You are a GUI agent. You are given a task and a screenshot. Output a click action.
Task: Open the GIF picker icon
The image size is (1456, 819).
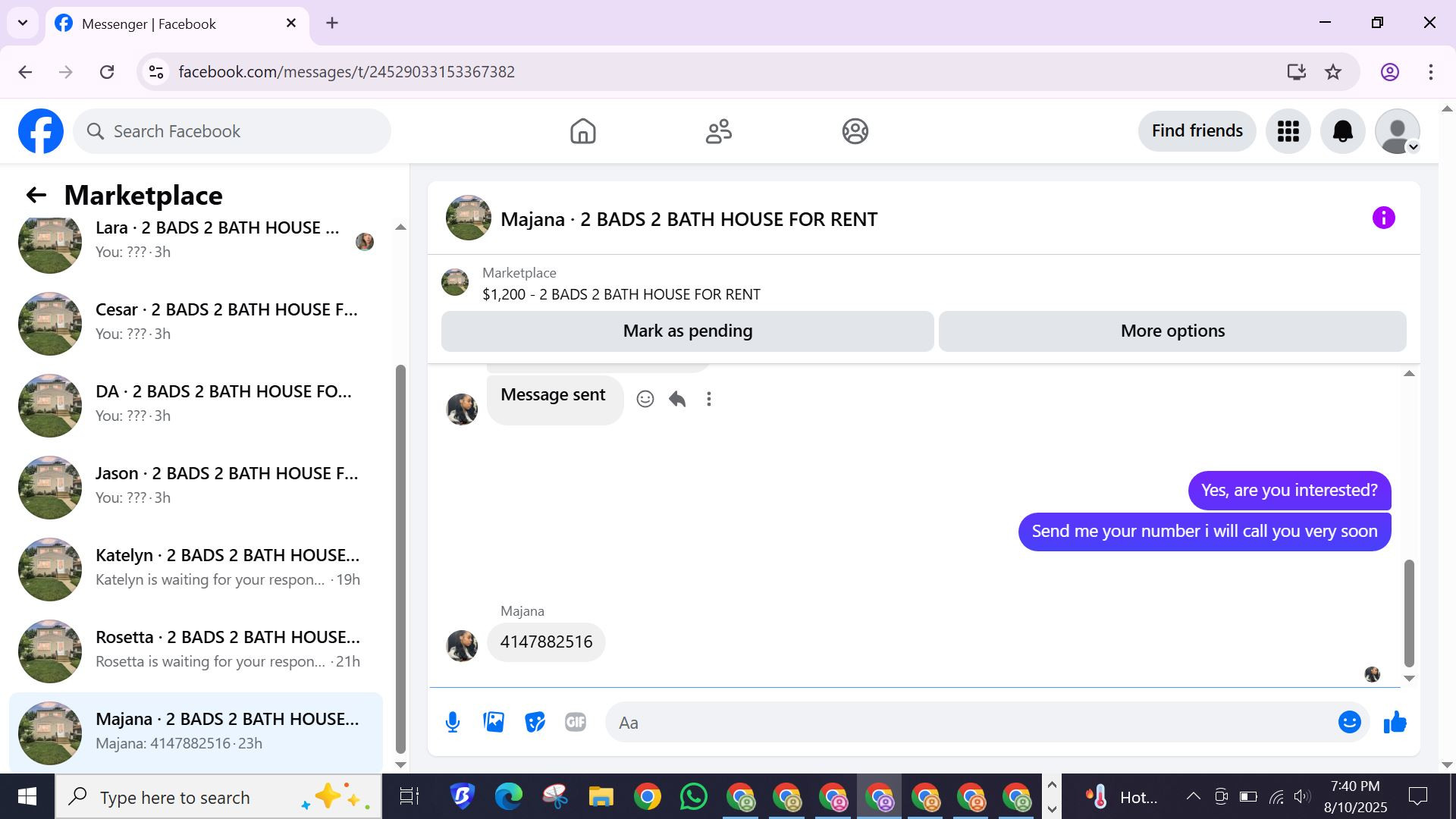(576, 722)
